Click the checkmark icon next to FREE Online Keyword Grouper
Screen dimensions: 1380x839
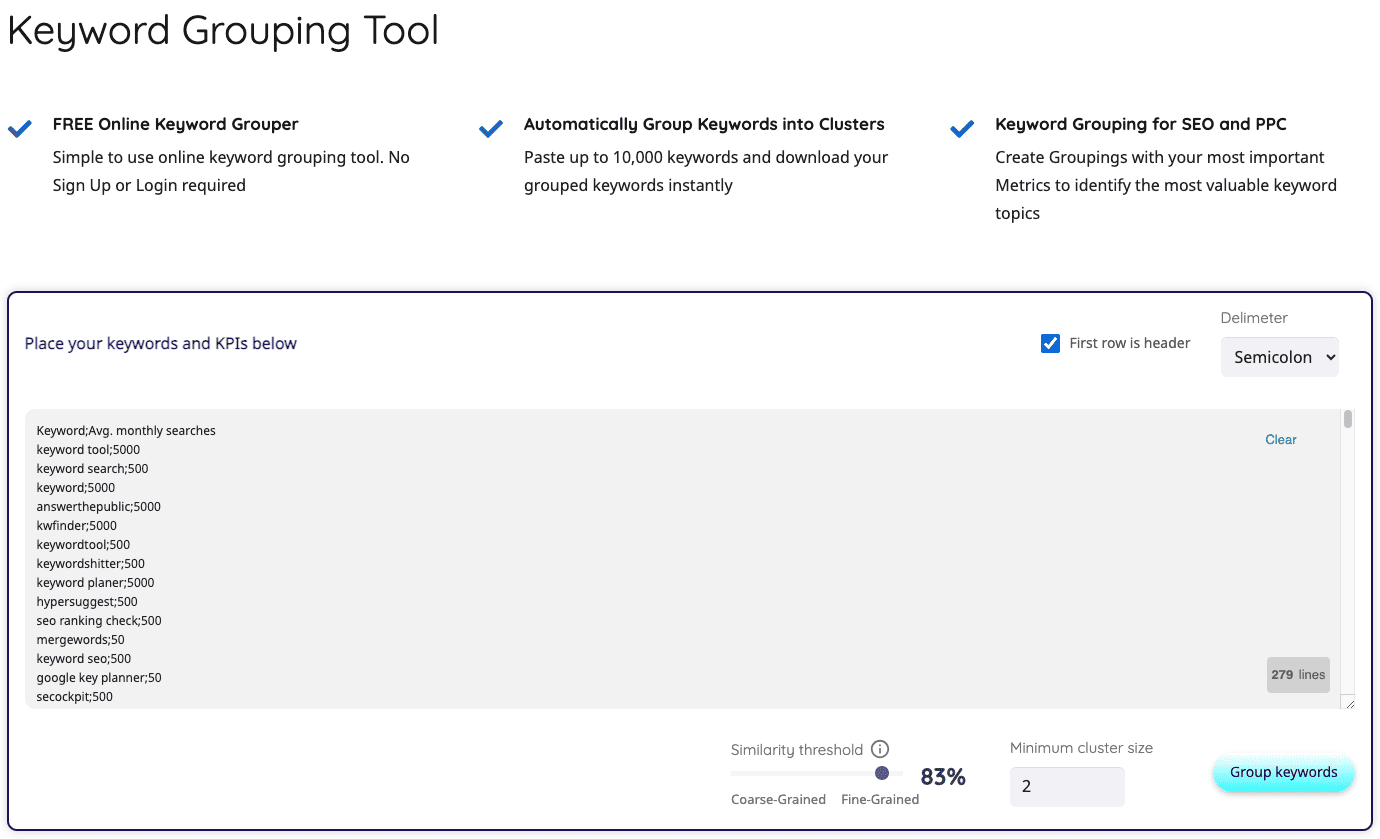click(20, 129)
